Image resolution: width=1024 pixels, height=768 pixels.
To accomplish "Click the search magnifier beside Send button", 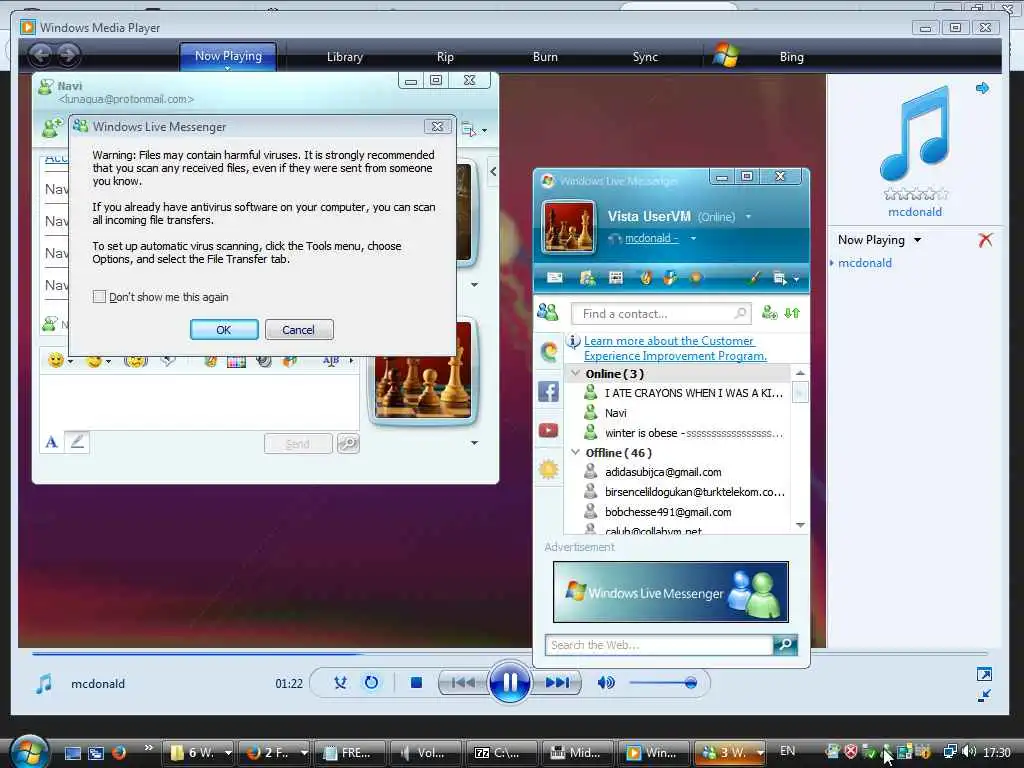I will 348,444.
